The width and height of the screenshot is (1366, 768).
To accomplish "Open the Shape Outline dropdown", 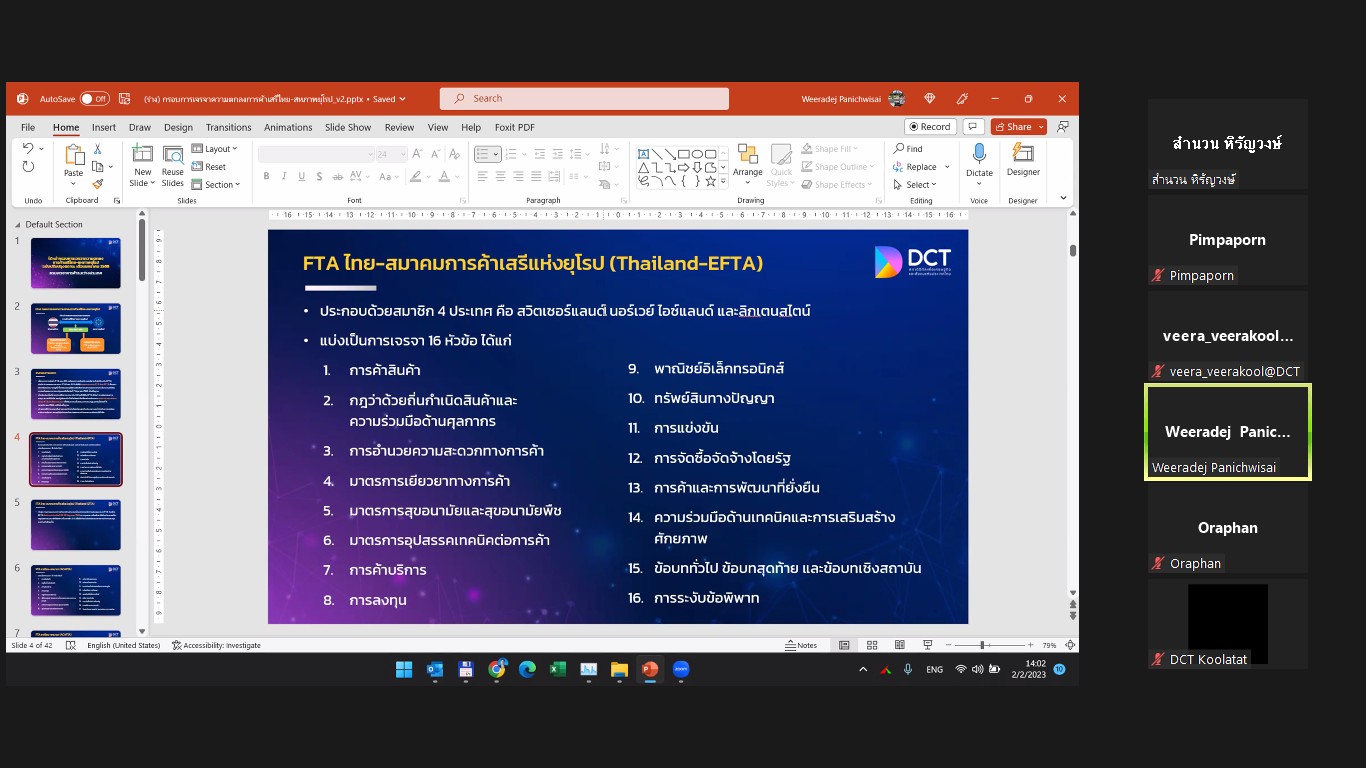I will 838,167.
